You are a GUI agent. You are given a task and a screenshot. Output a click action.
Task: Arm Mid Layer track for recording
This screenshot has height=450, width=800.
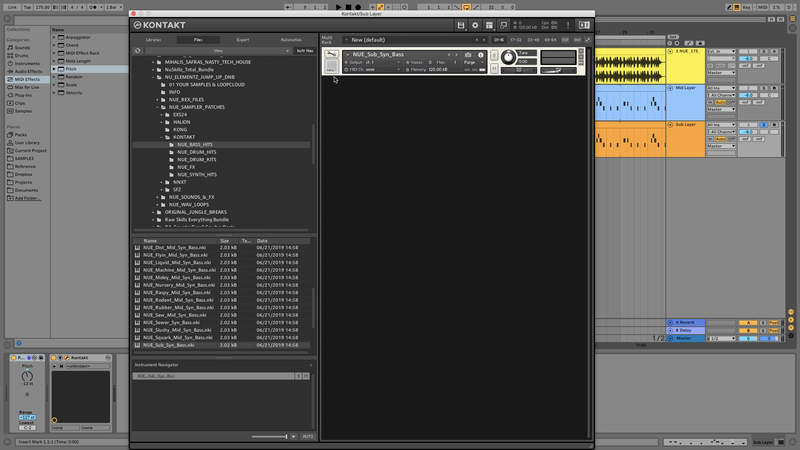coord(774,88)
